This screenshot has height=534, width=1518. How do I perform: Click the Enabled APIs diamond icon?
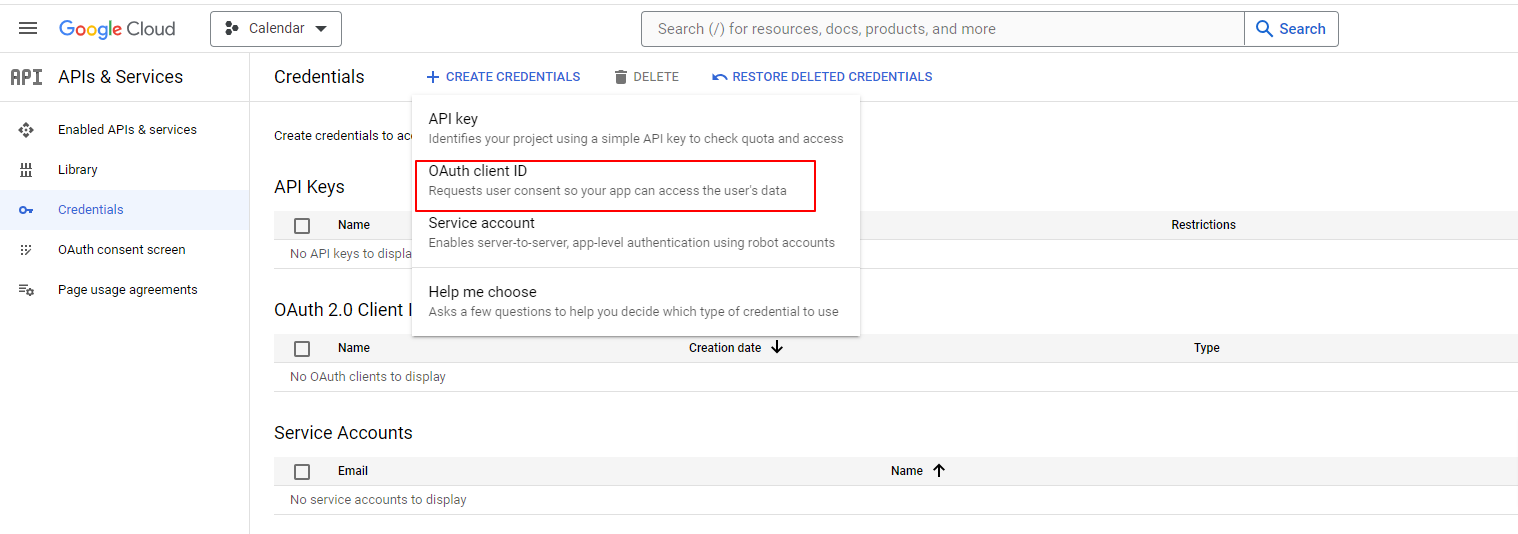tap(26, 130)
